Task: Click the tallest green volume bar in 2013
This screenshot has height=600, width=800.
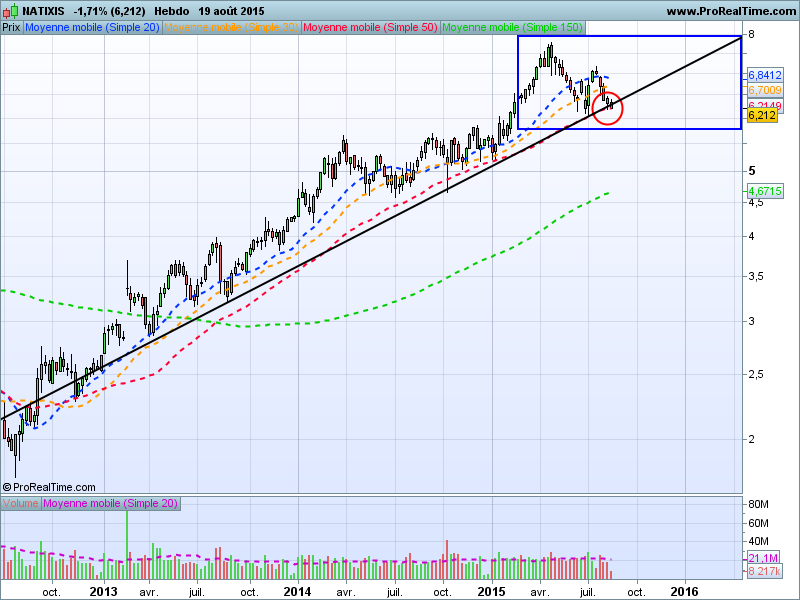Action: [127, 544]
